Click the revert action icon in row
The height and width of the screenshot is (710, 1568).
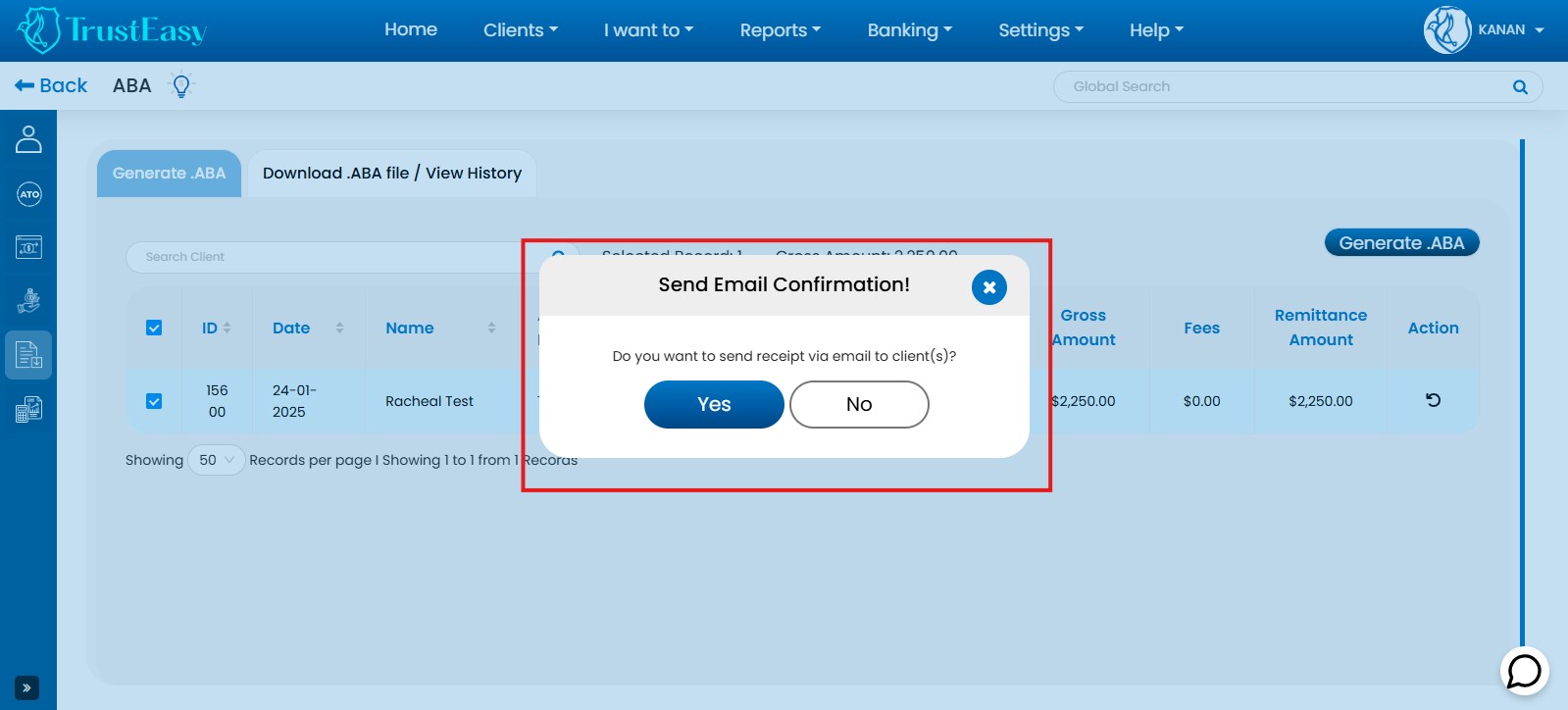pos(1433,400)
